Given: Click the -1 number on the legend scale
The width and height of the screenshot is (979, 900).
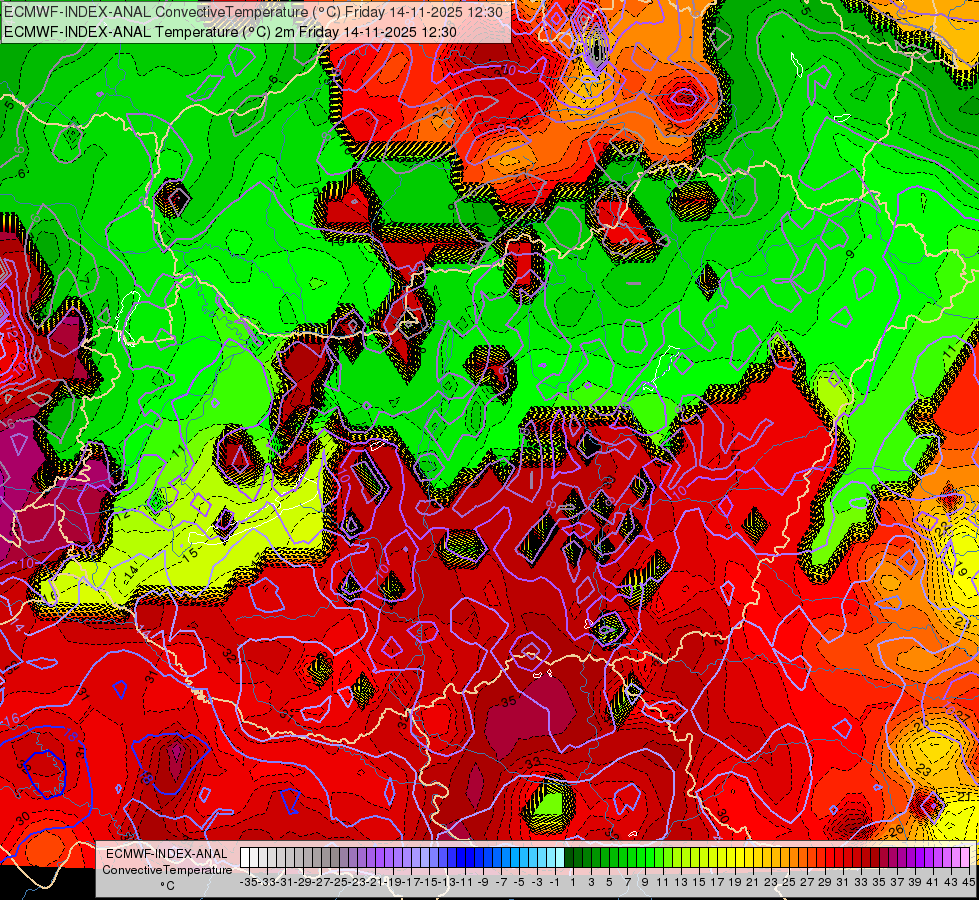Looking at the screenshot, I should tap(555, 882).
